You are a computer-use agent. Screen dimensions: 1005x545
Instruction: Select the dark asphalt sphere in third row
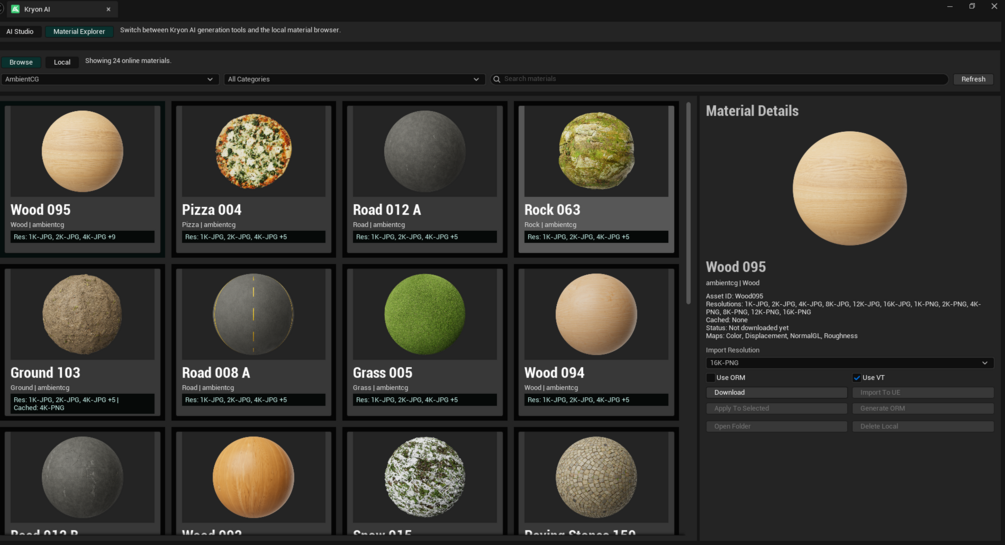pos(82,477)
